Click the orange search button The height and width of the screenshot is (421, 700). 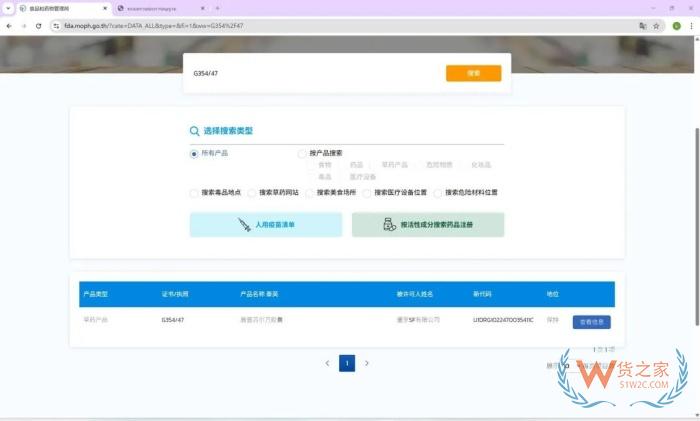(x=473, y=73)
